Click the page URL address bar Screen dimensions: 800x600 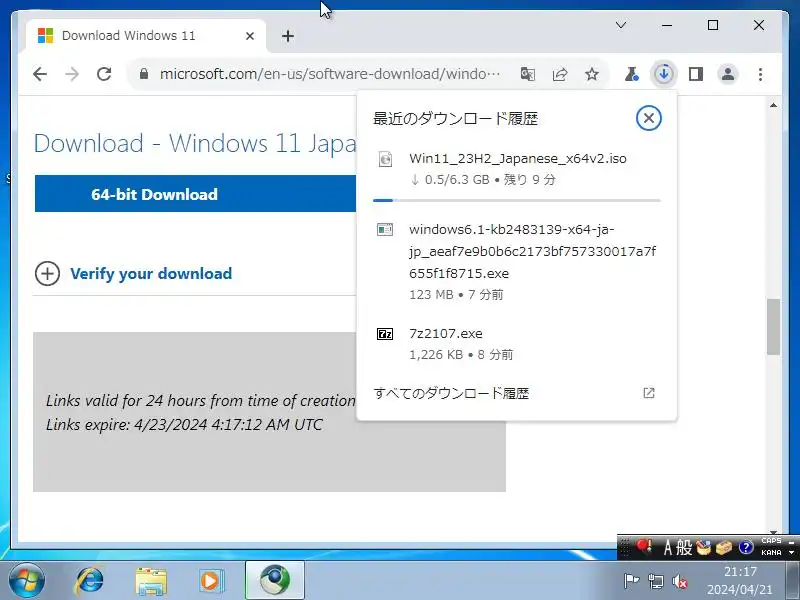click(x=329, y=74)
